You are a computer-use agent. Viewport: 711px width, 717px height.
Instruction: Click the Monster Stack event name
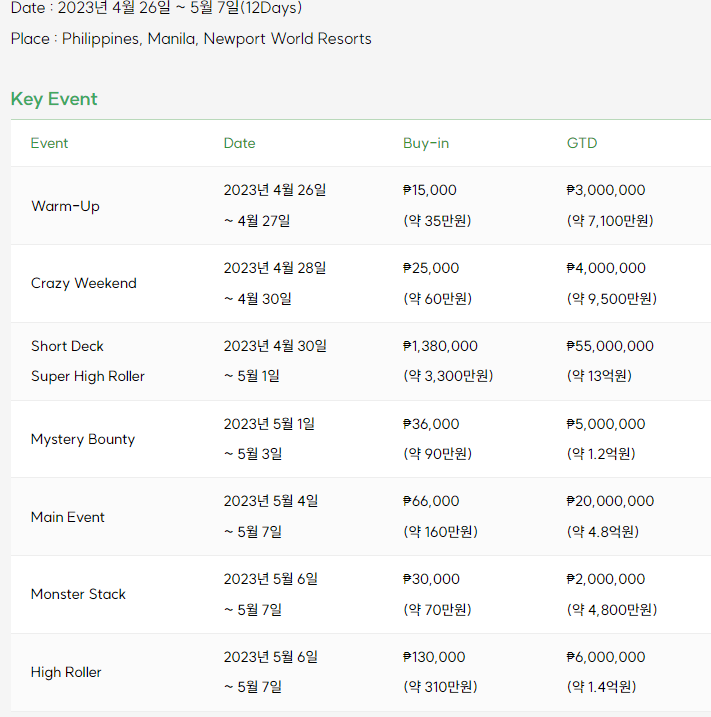(78, 594)
